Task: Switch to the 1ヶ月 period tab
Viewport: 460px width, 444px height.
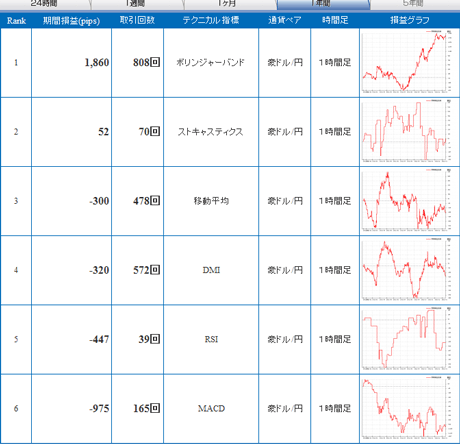Action: coord(230,4)
